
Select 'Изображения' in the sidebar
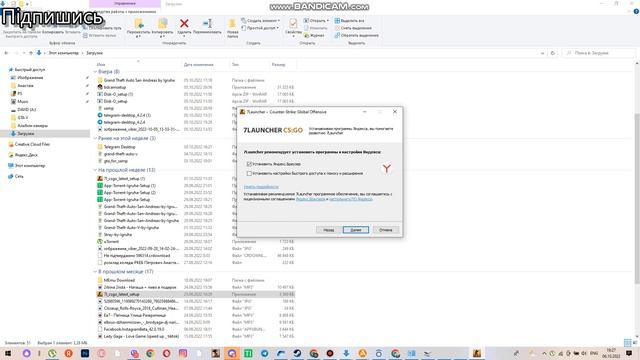pos(30,78)
